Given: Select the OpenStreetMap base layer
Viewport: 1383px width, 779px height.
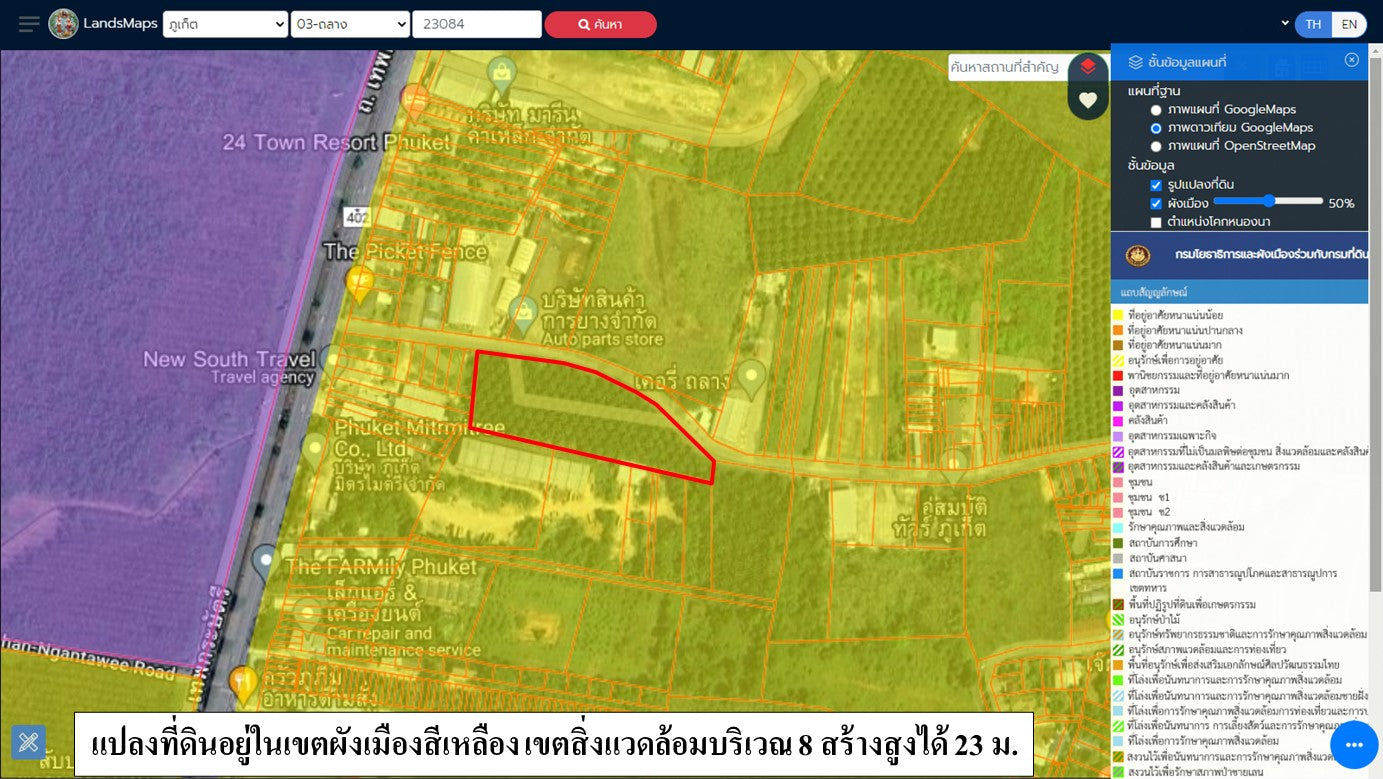Looking at the screenshot, I should tap(1156, 146).
